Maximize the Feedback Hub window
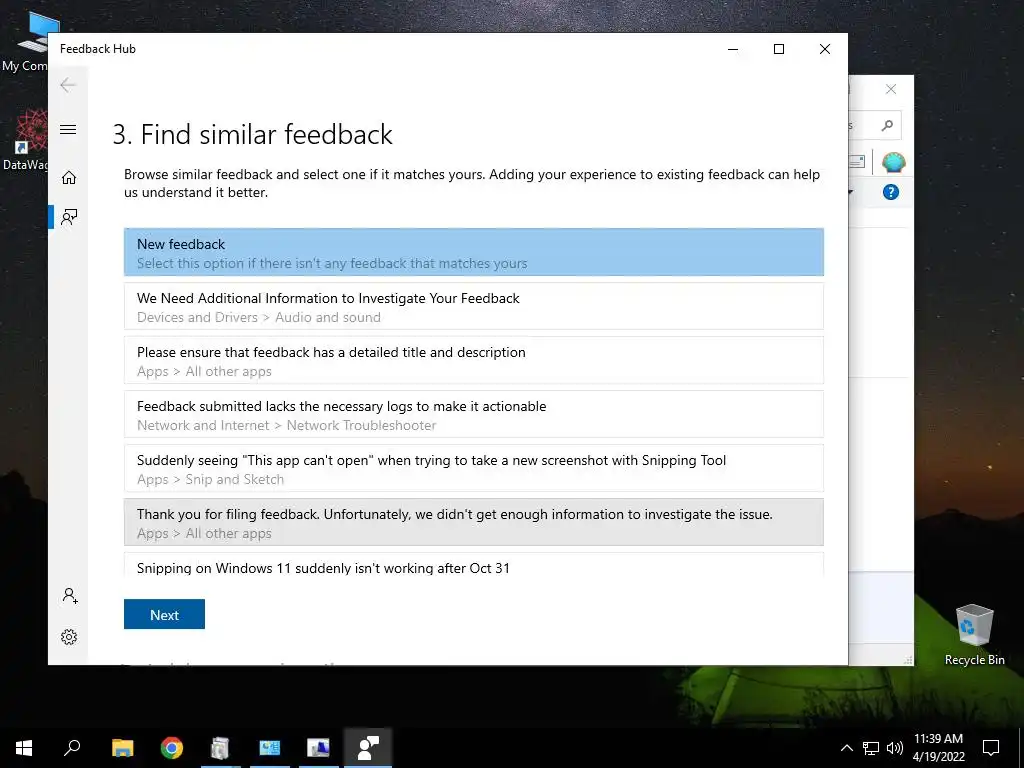1024x768 pixels. [778, 49]
